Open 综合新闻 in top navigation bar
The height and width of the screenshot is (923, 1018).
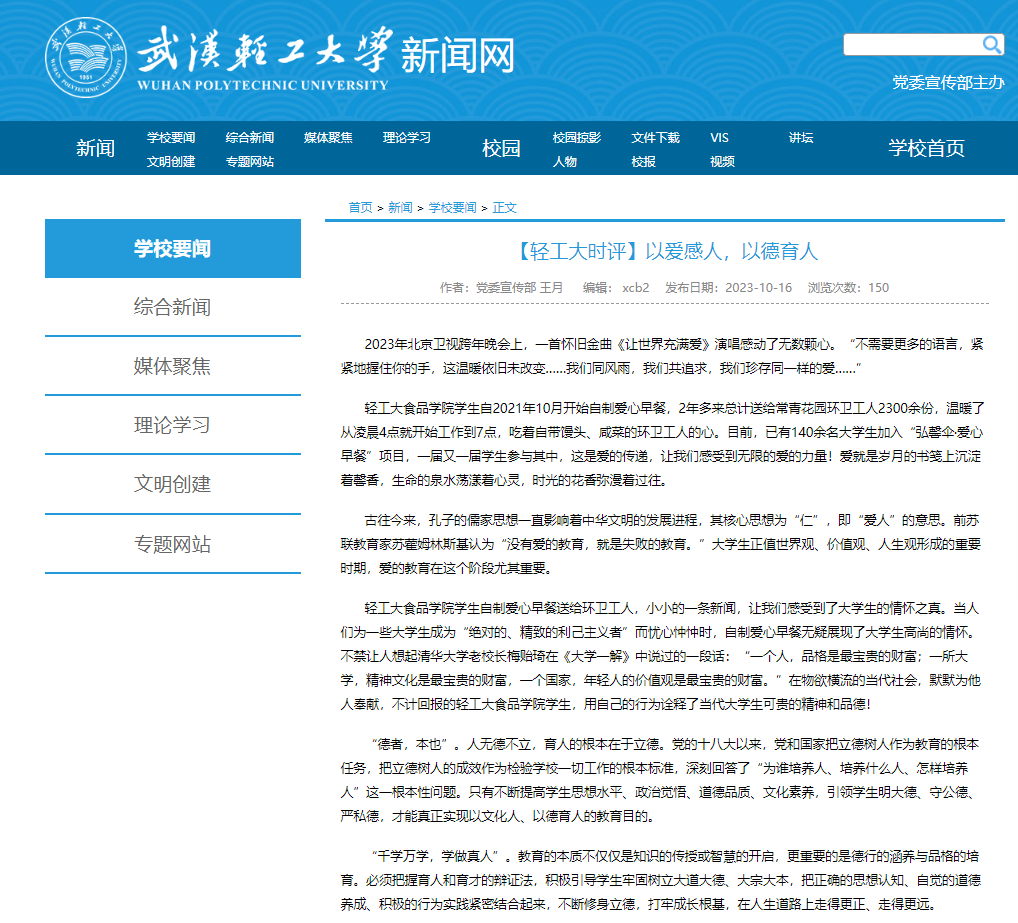point(250,138)
